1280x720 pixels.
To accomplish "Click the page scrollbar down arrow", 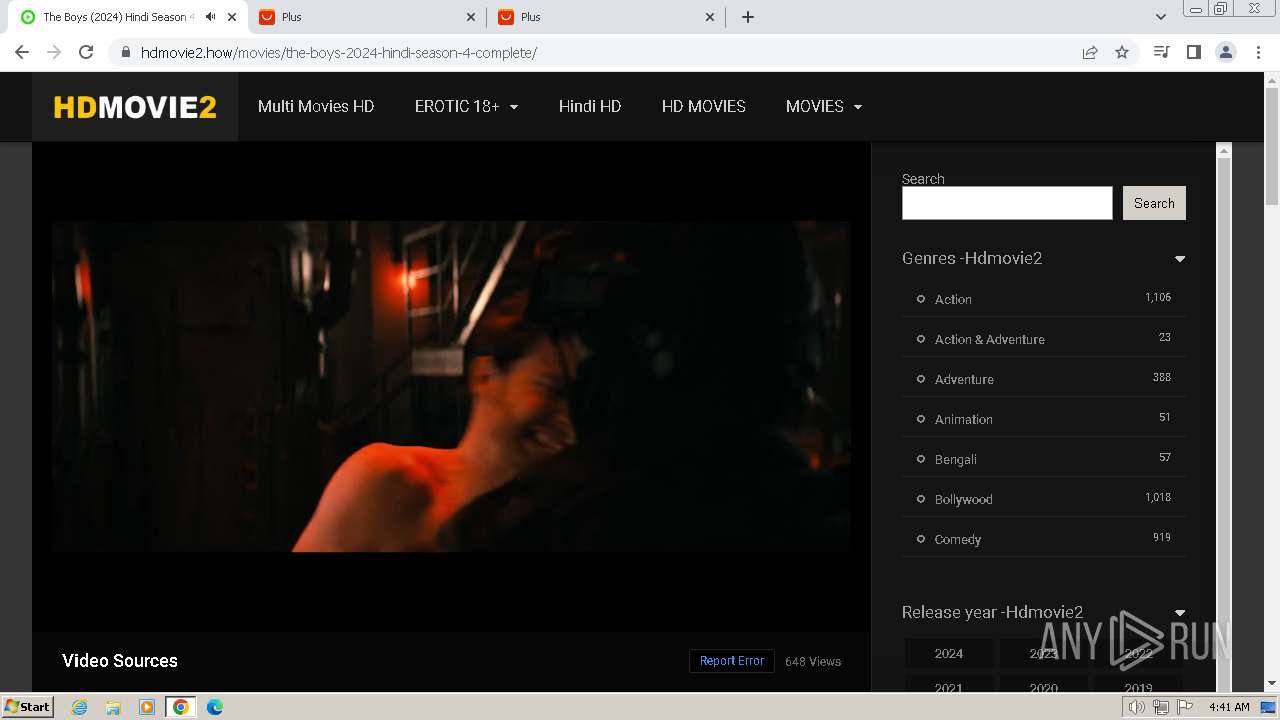I will [1272, 683].
